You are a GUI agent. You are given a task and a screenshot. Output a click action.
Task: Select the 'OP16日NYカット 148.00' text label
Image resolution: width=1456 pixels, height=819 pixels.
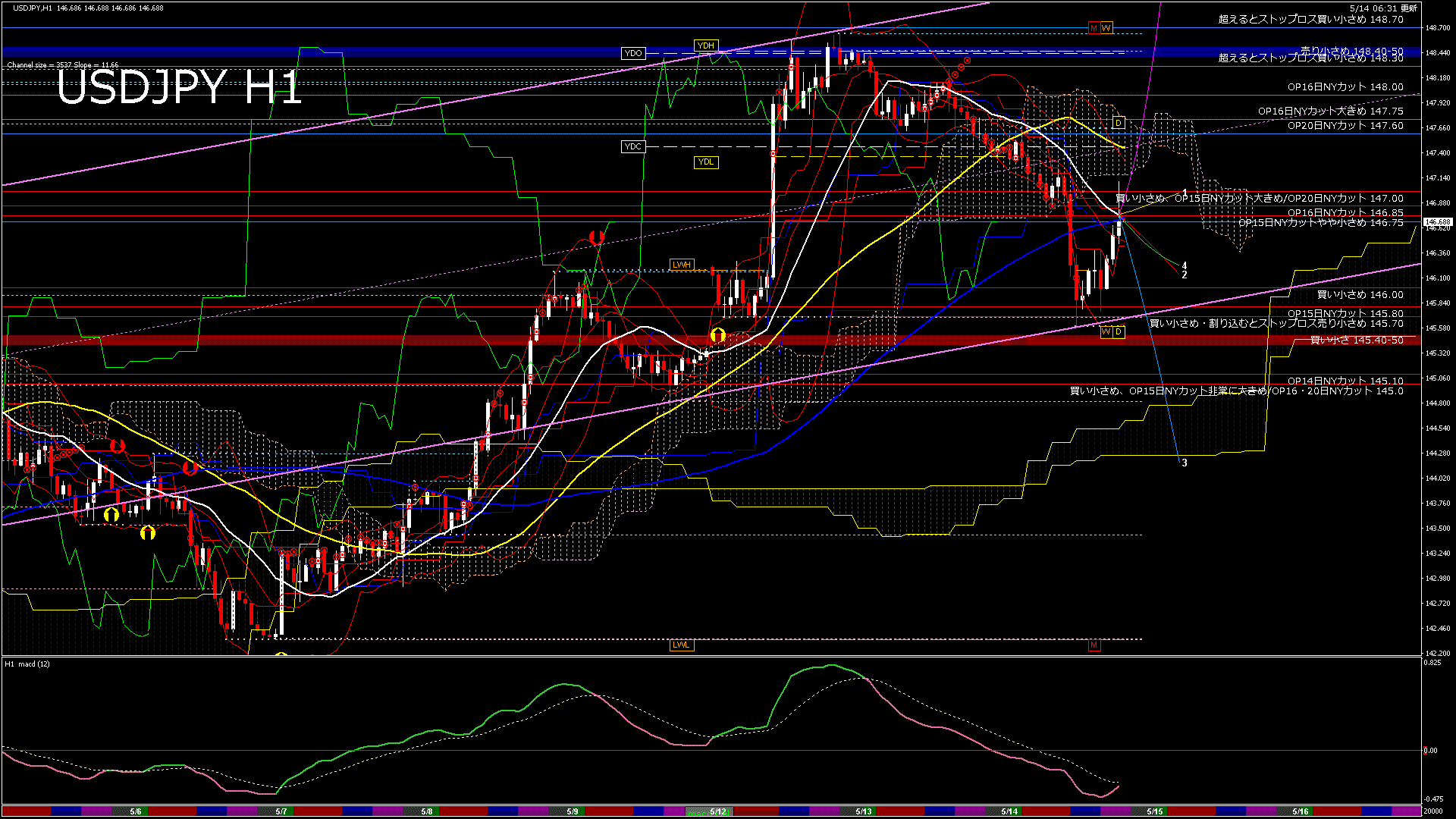pyautogui.click(x=1345, y=87)
